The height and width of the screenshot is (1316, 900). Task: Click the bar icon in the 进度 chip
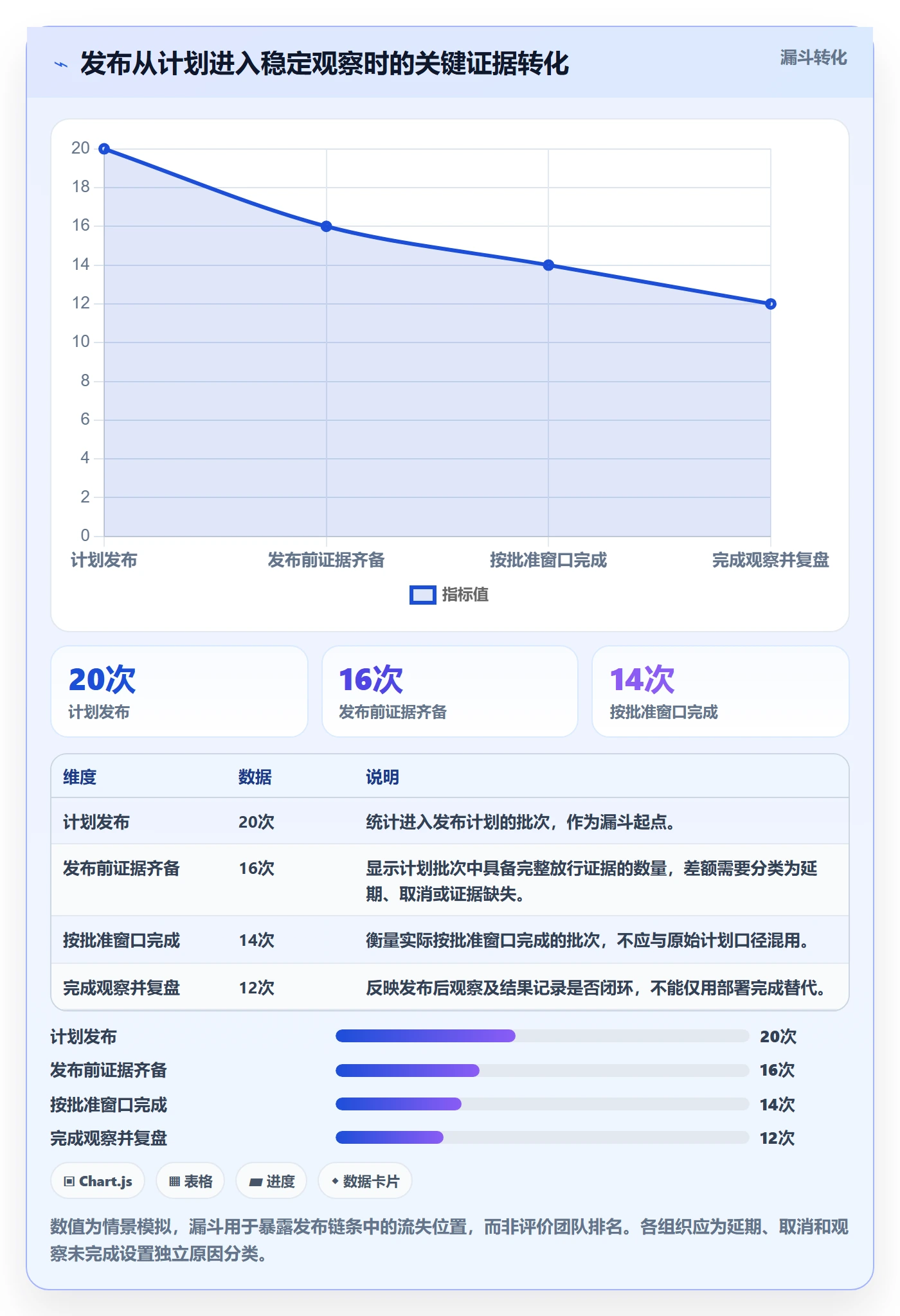pos(256,1182)
